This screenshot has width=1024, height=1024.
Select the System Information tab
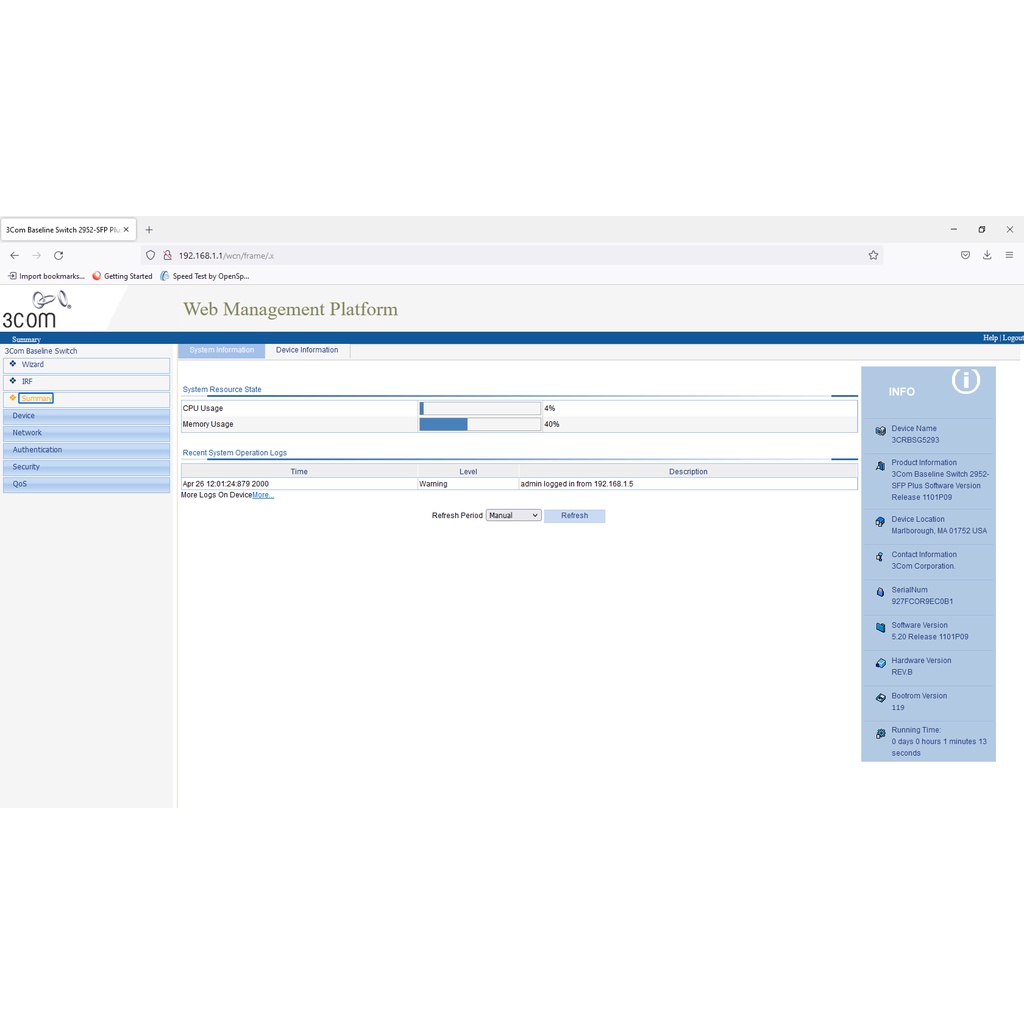tap(221, 350)
